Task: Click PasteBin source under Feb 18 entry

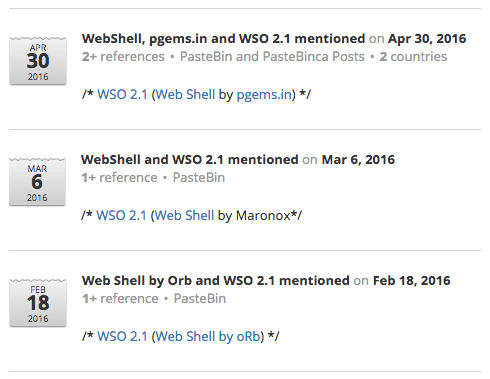Action: click(200, 299)
